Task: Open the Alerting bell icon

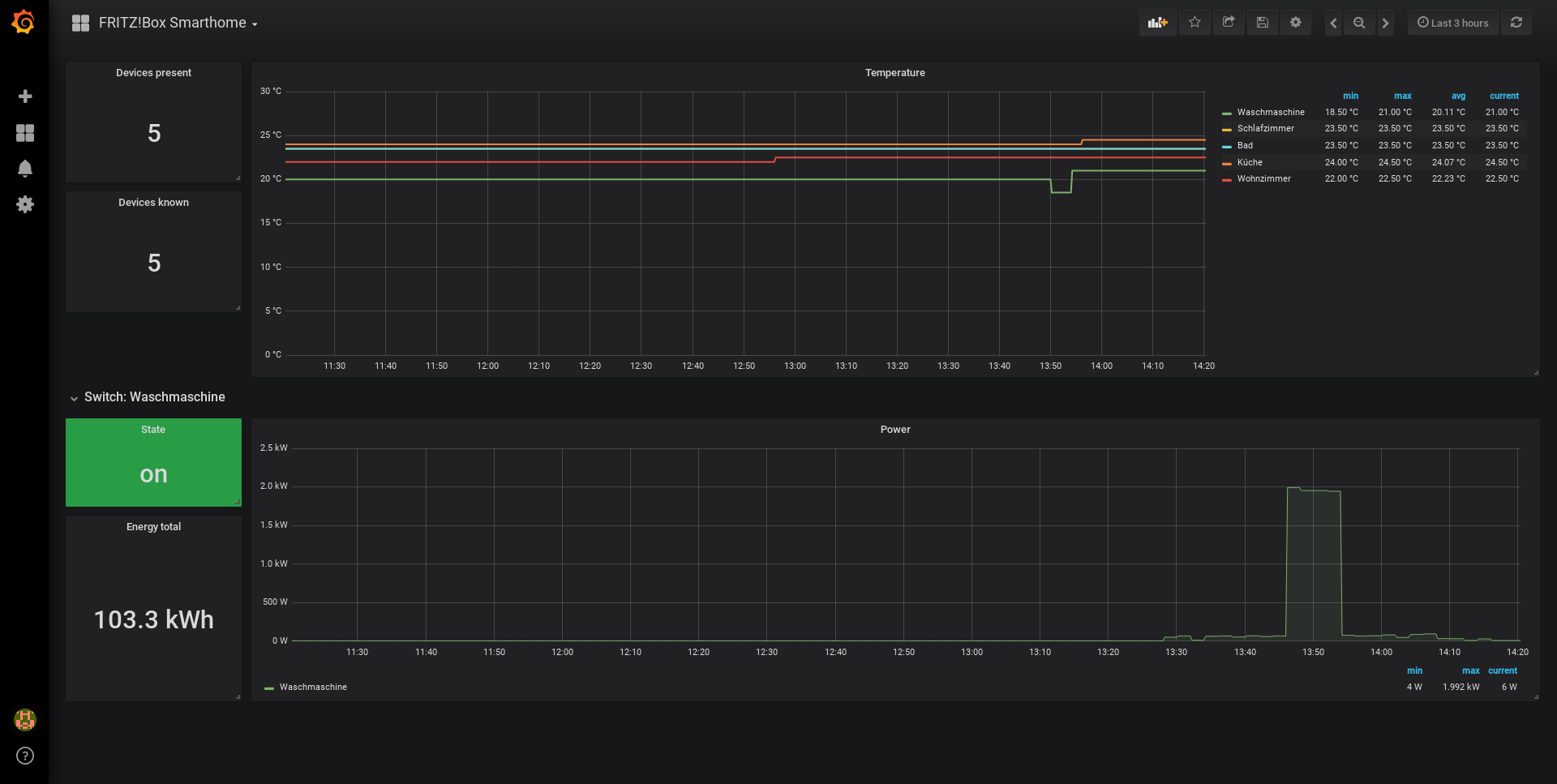Action: click(x=25, y=169)
